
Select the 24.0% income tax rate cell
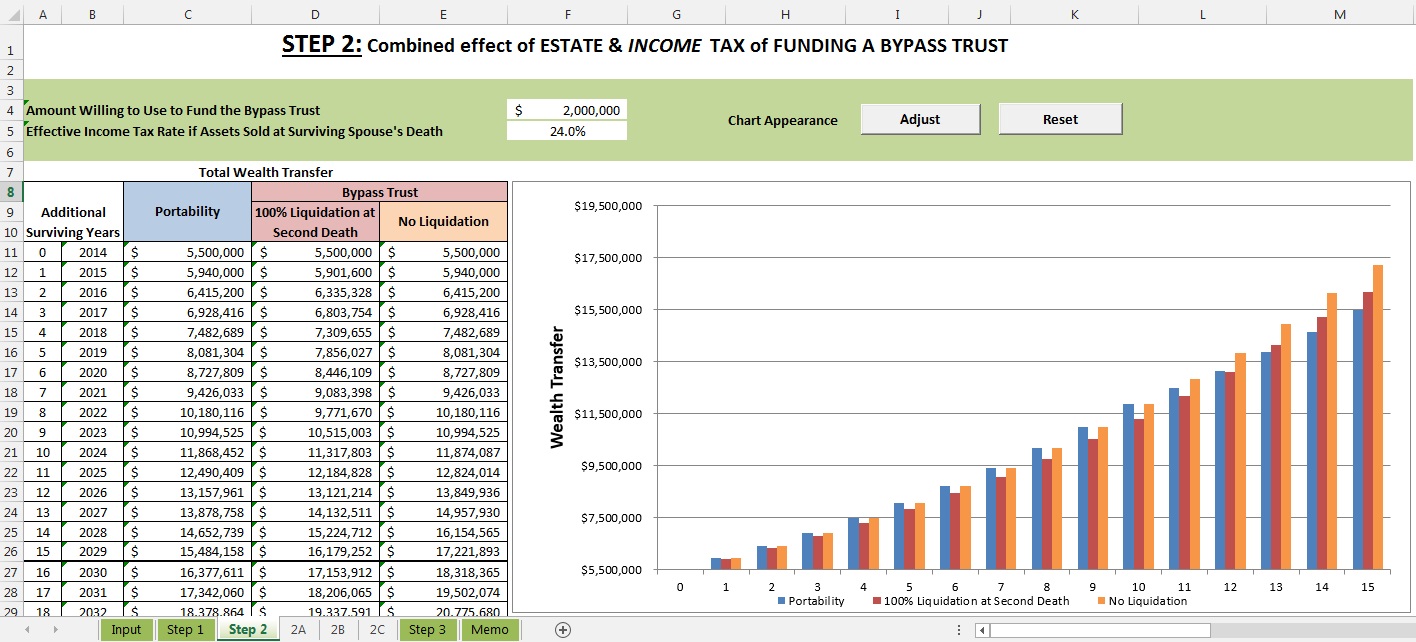point(567,131)
